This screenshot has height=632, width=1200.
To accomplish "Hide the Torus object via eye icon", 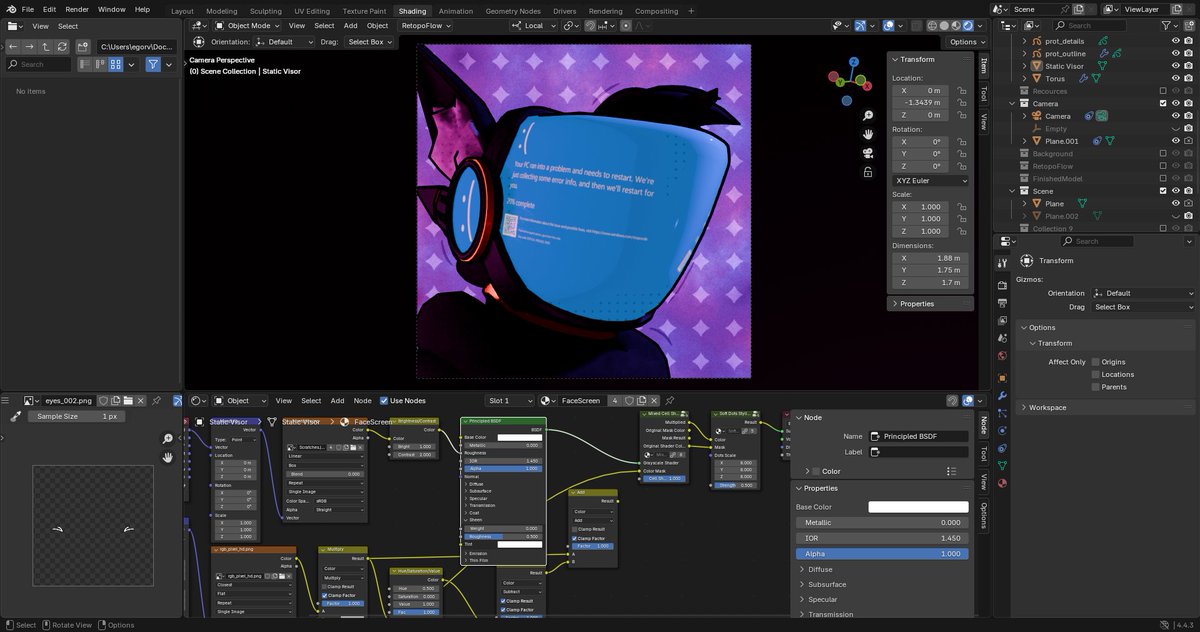I will tap(1175, 78).
